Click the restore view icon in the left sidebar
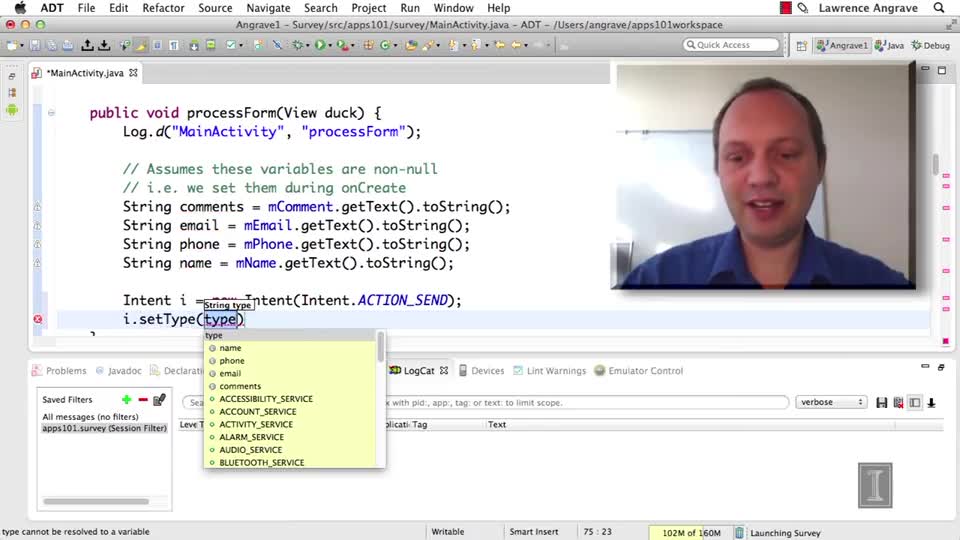Screen dimensions: 960x540 [x=12, y=77]
